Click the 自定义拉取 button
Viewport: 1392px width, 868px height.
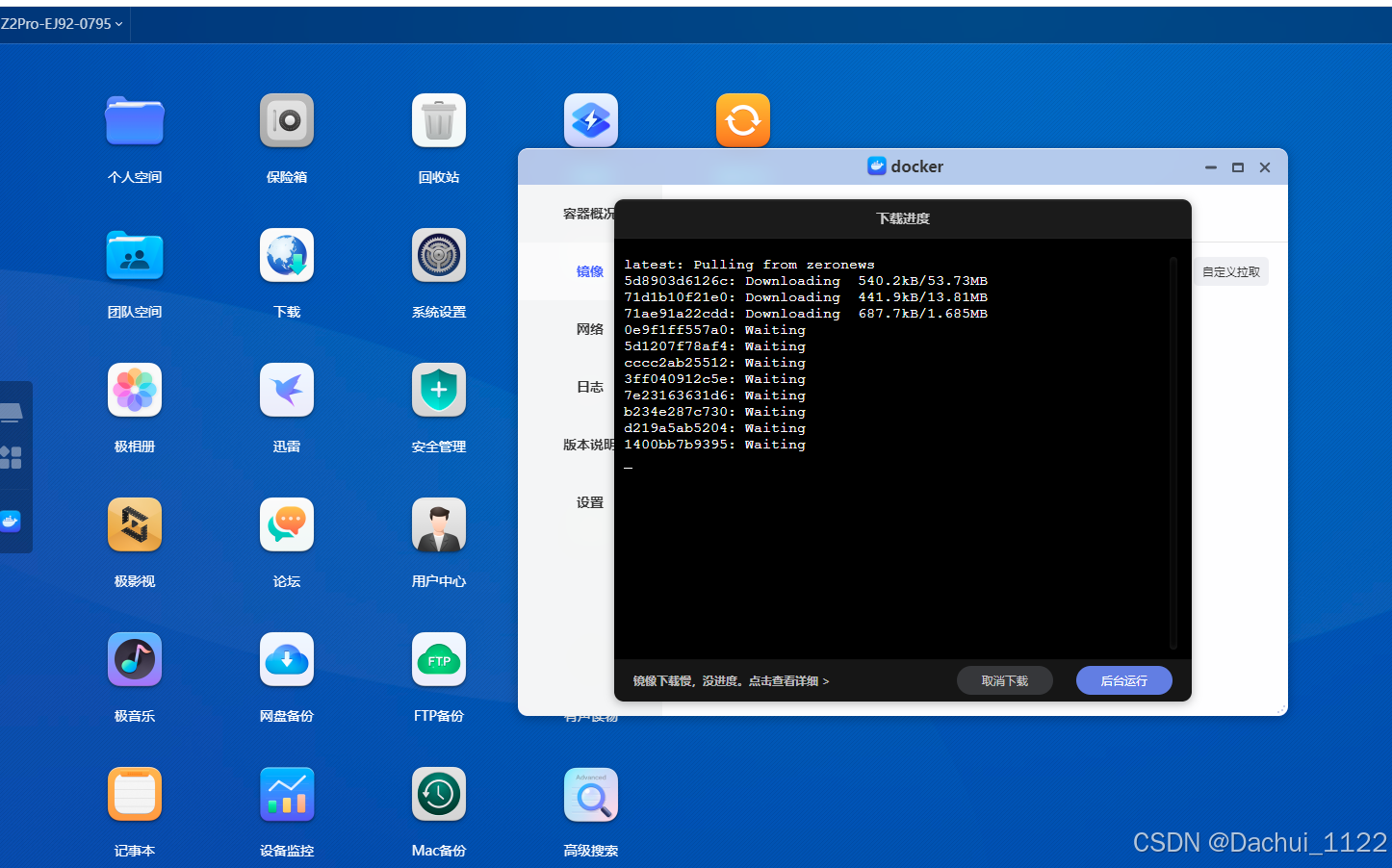1231,272
